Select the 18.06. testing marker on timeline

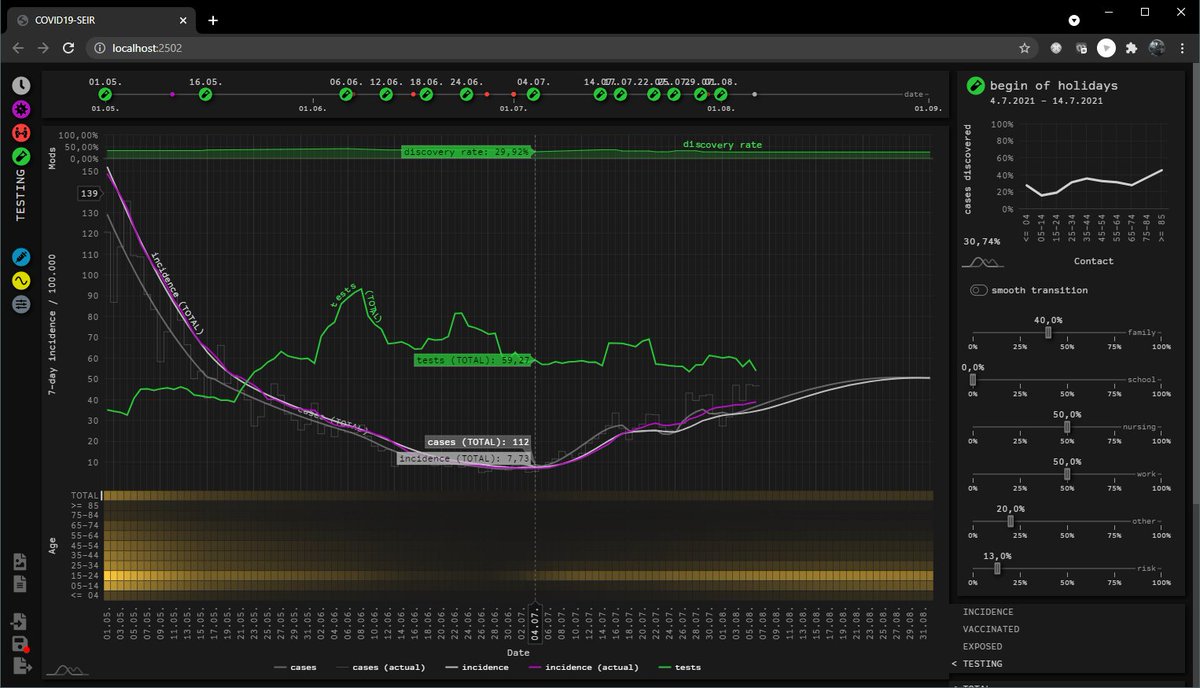426,95
